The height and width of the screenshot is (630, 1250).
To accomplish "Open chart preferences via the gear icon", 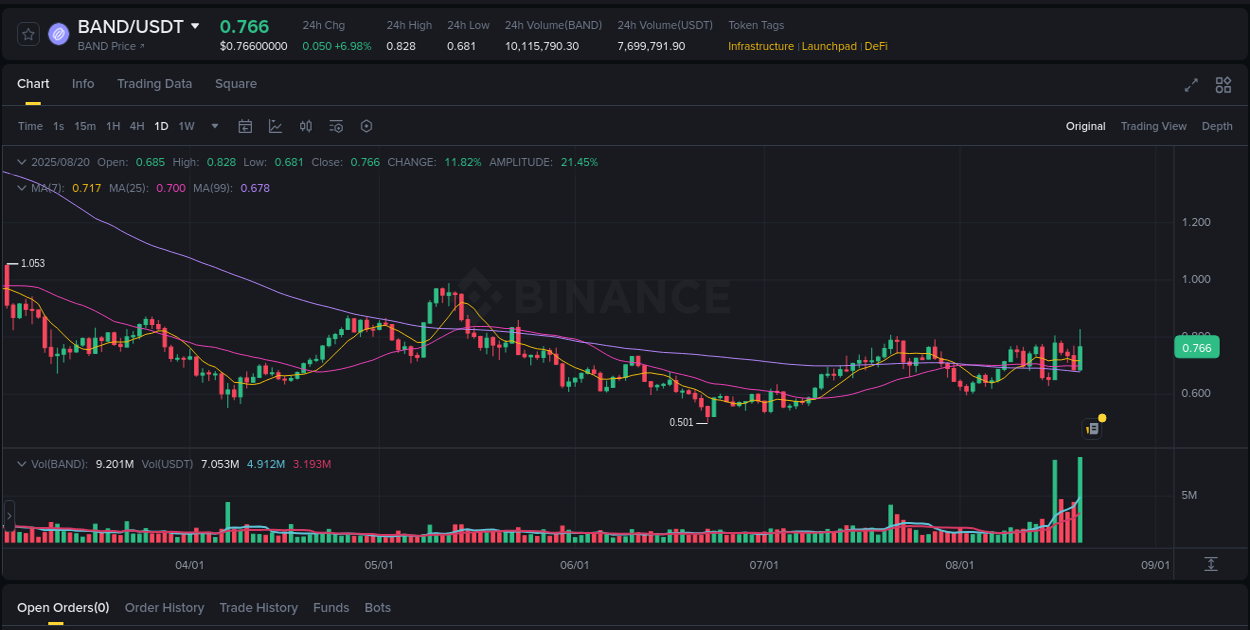I will click(366, 126).
